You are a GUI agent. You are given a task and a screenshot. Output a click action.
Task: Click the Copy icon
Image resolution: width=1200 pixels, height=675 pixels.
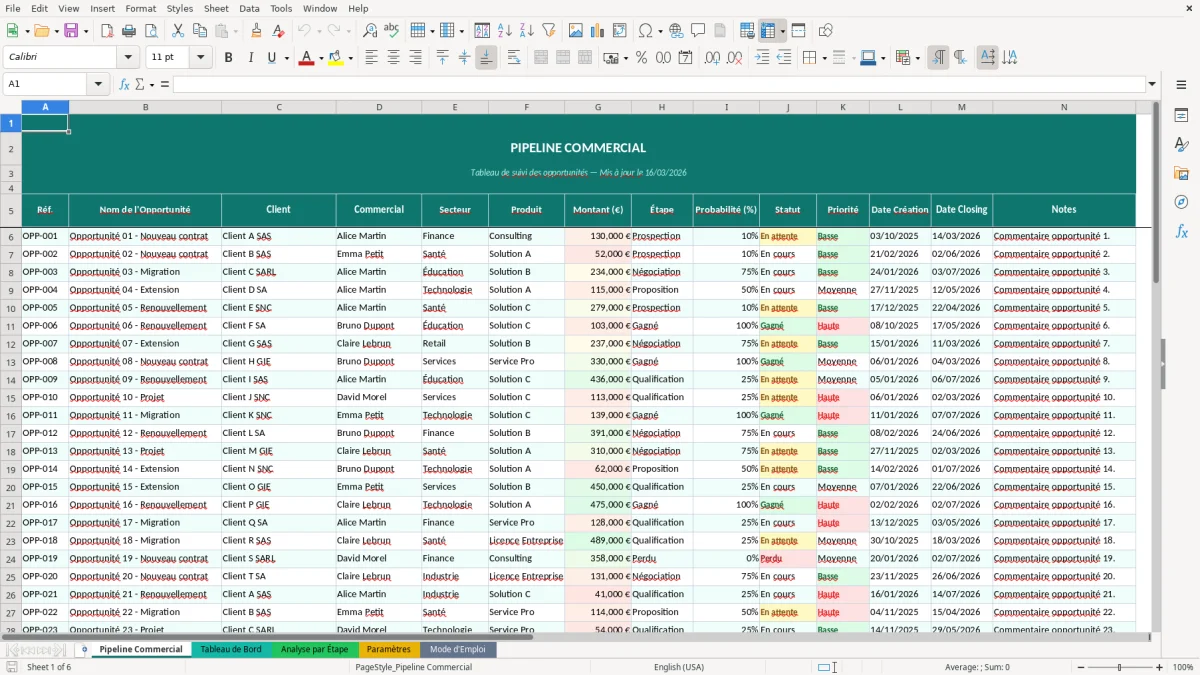(200, 31)
